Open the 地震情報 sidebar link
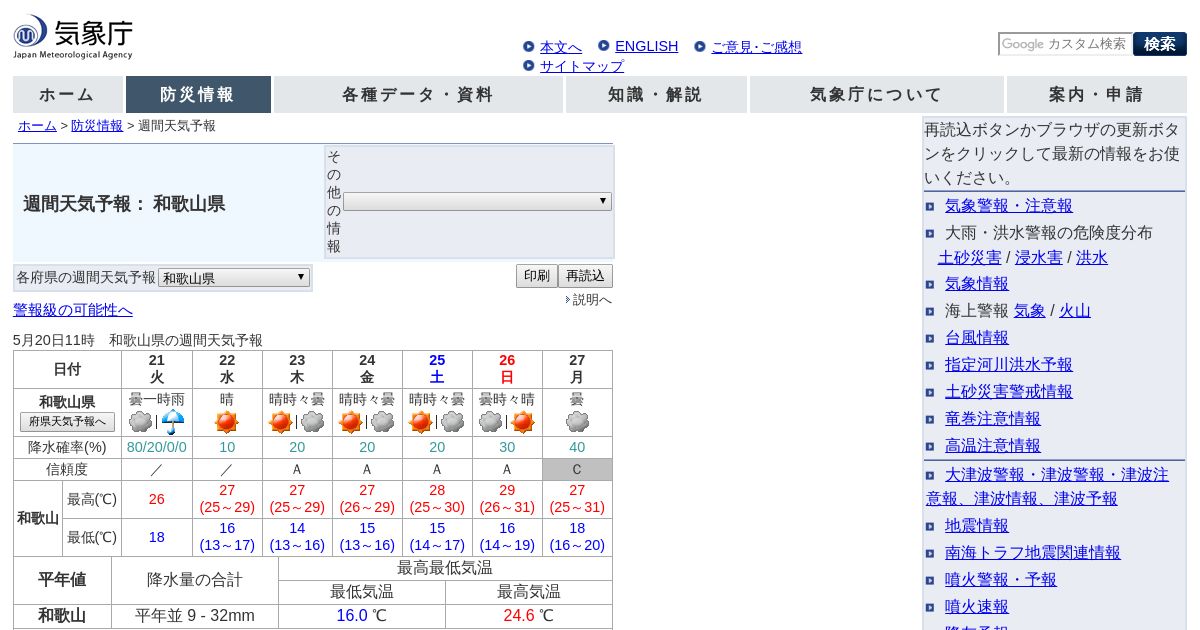Viewport: 1200px width, 630px height. click(977, 526)
